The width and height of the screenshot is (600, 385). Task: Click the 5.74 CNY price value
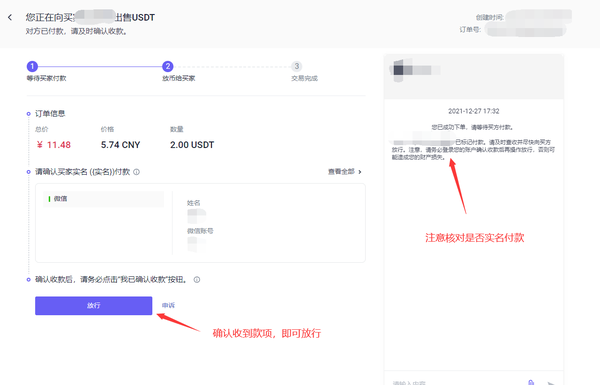click(x=121, y=145)
